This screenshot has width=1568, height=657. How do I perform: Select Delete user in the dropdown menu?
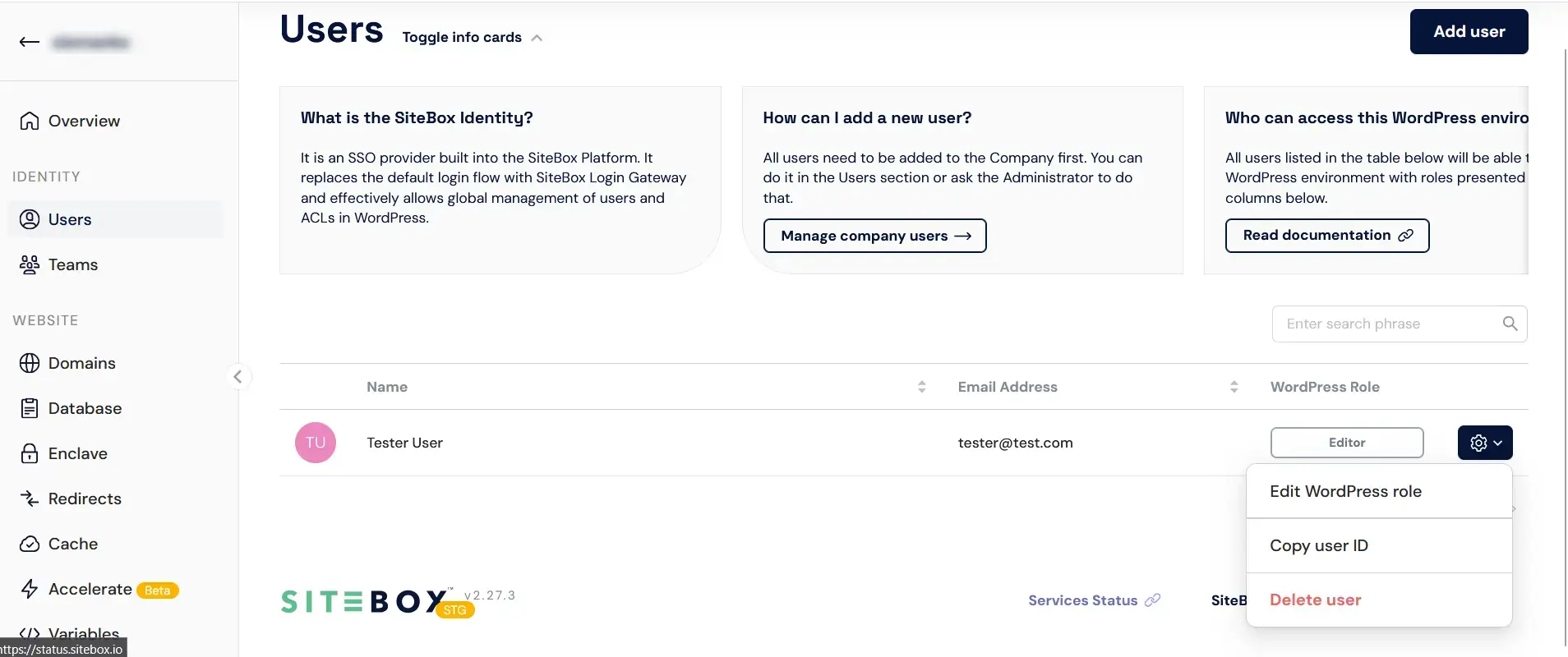coord(1379,600)
